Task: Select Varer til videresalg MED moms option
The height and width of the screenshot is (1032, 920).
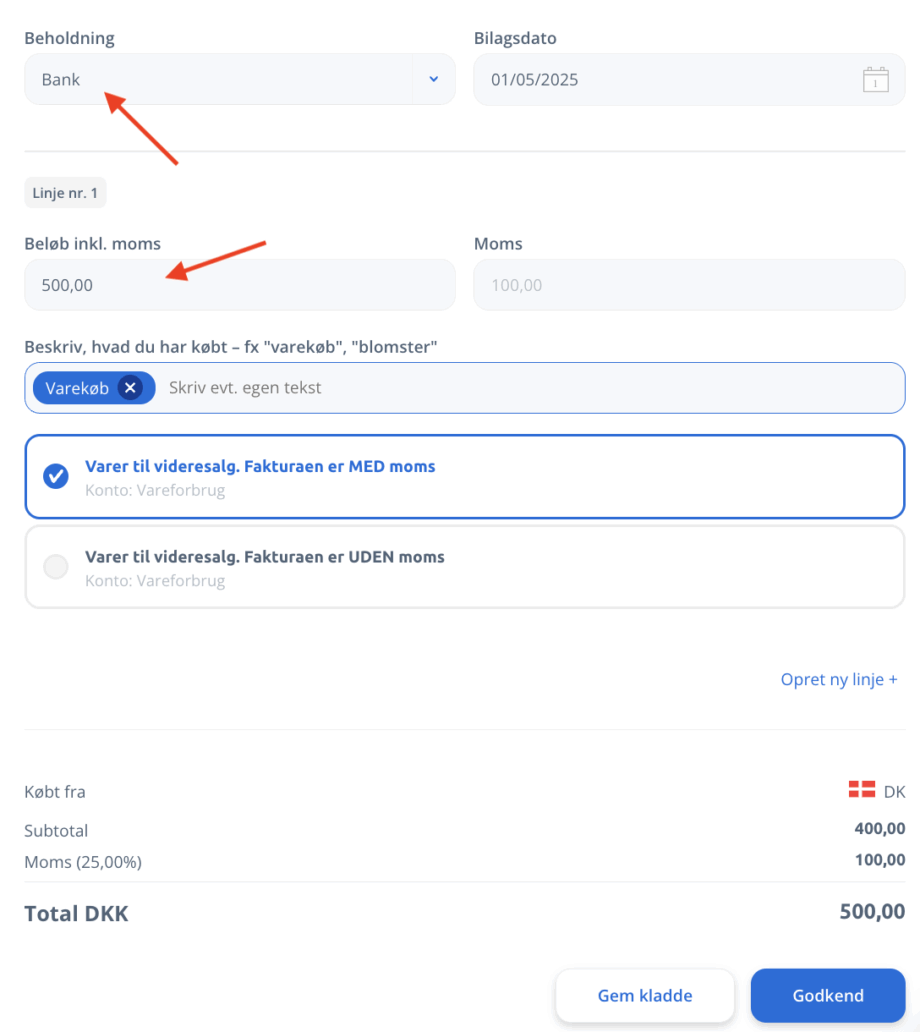Action: pyautogui.click(x=465, y=477)
